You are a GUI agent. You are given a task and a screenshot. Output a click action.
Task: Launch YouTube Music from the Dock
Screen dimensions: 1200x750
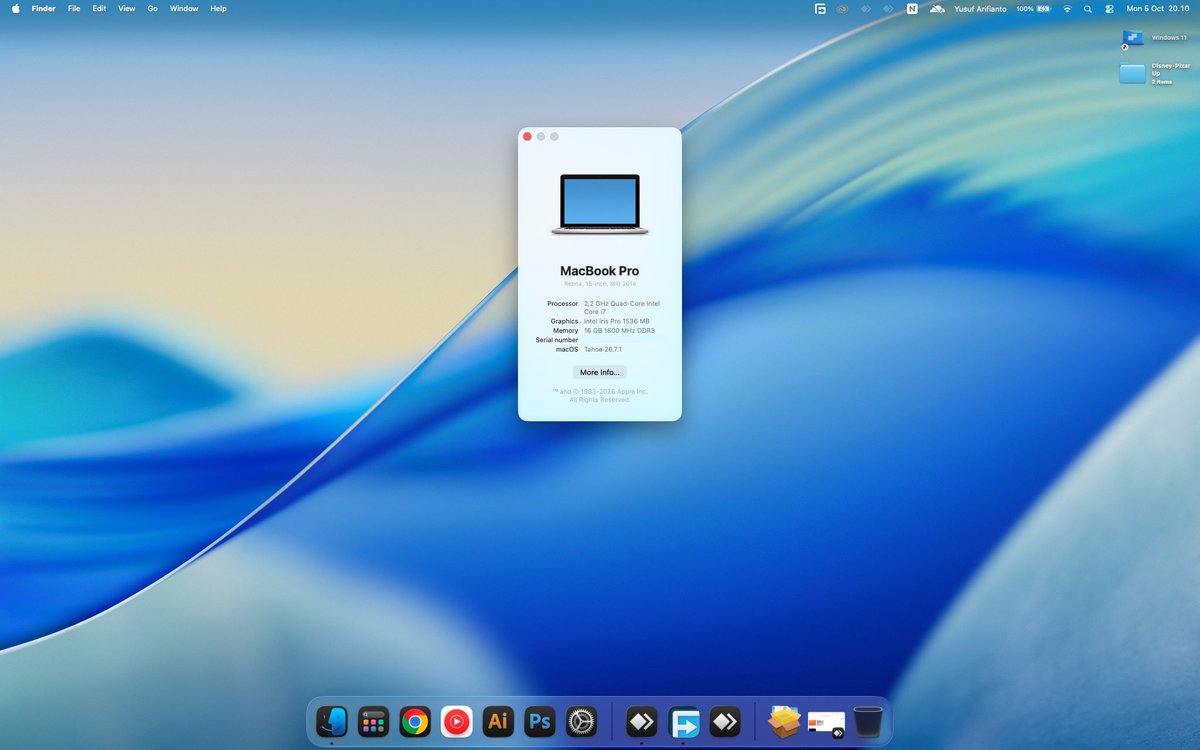(x=456, y=721)
